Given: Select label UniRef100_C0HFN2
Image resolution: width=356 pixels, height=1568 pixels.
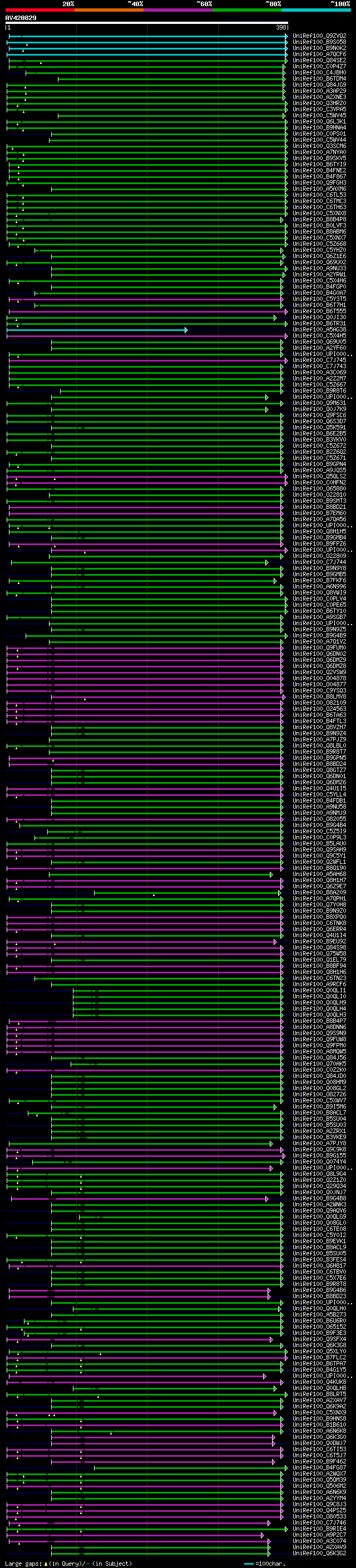Looking at the screenshot, I should pos(319,483).
